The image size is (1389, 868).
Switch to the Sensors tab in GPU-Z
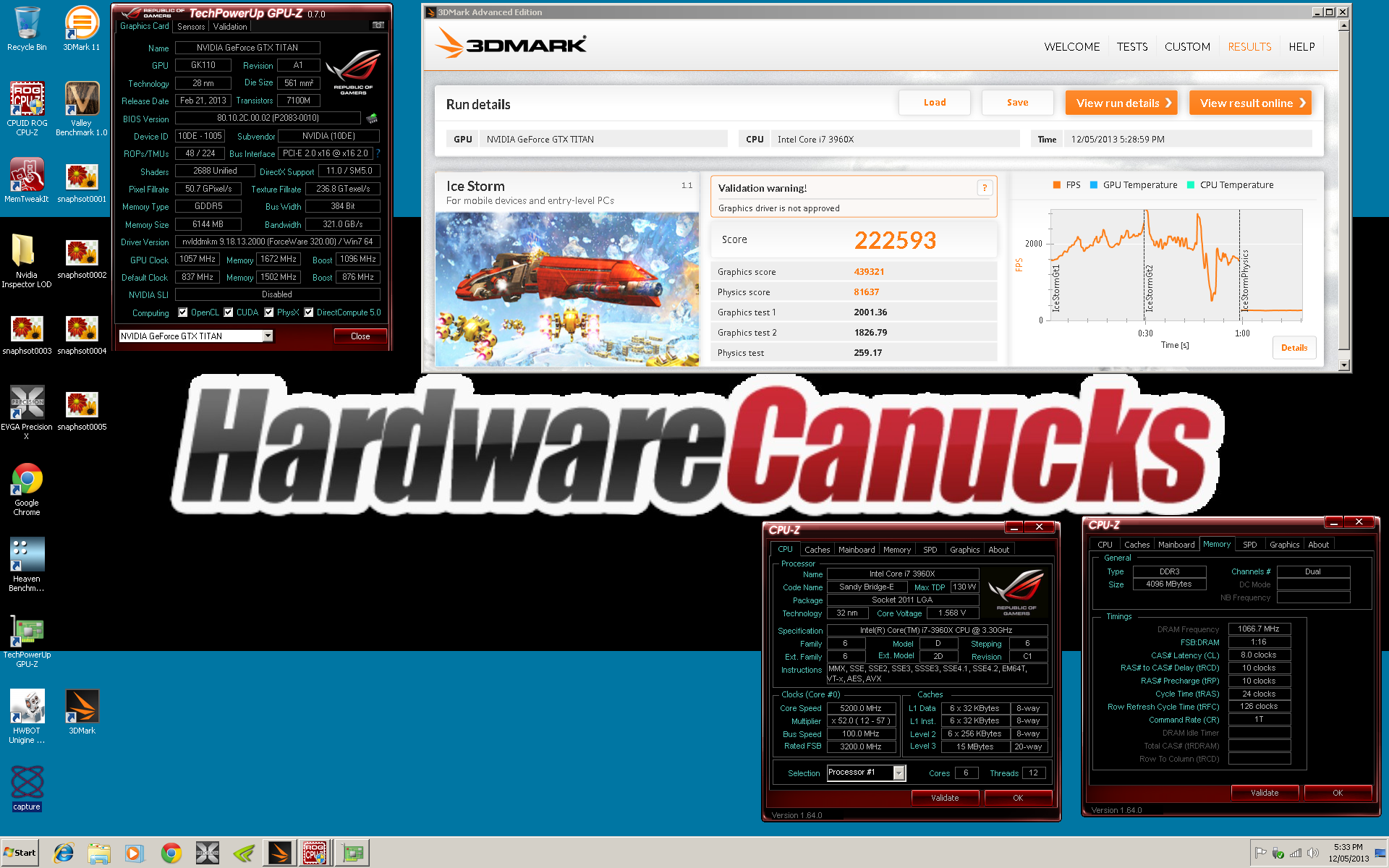pyautogui.click(x=191, y=27)
